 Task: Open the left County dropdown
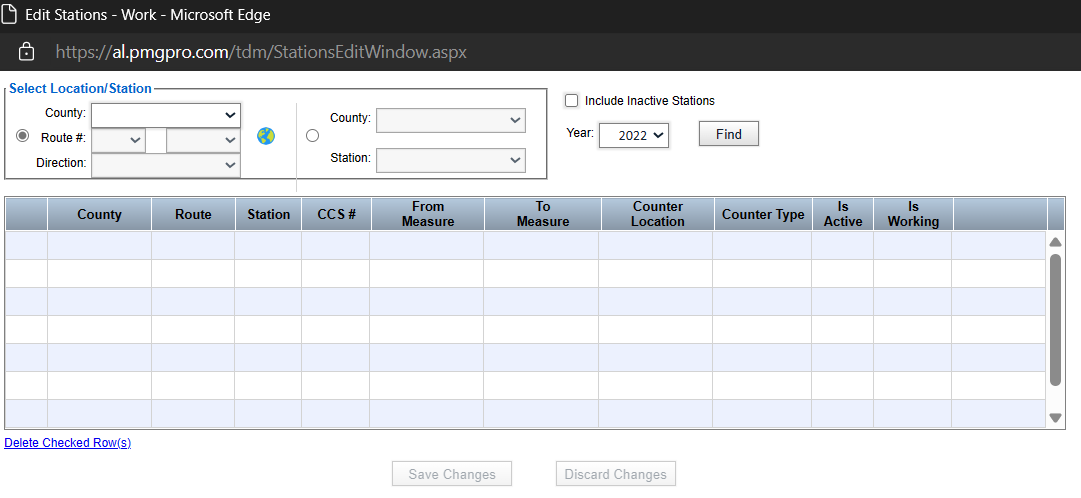pyautogui.click(x=166, y=115)
